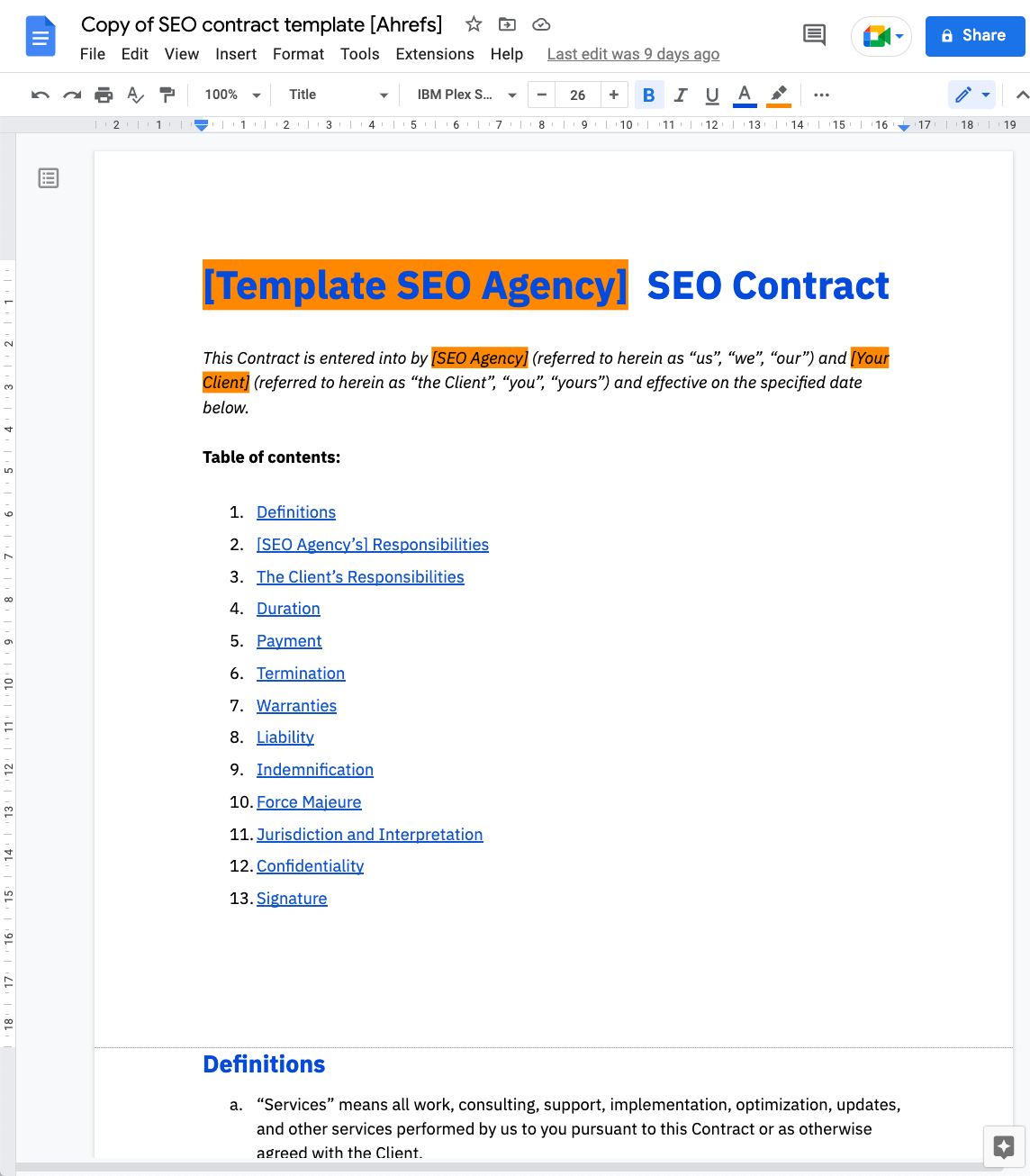Click the Redo icon
The image size is (1030, 1176).
click(x=71, y=94)
